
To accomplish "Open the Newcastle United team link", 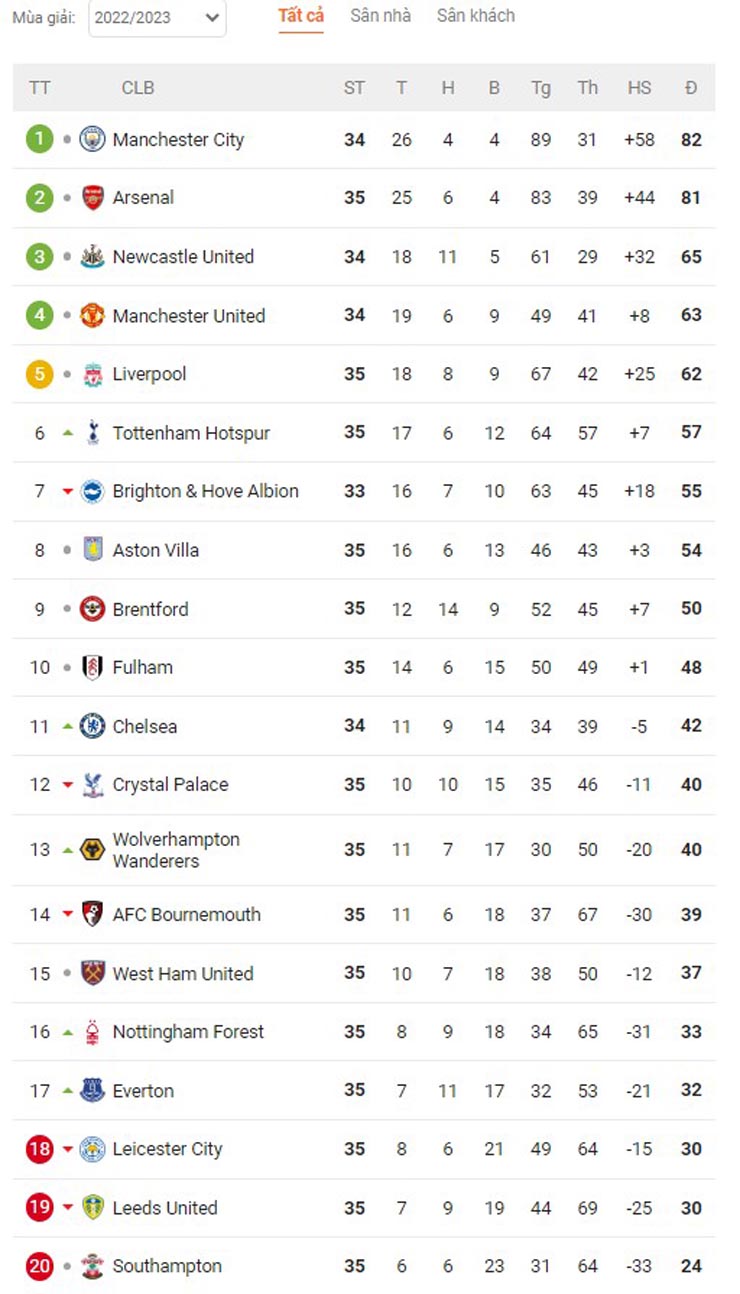I will click(x=183, y=256).
